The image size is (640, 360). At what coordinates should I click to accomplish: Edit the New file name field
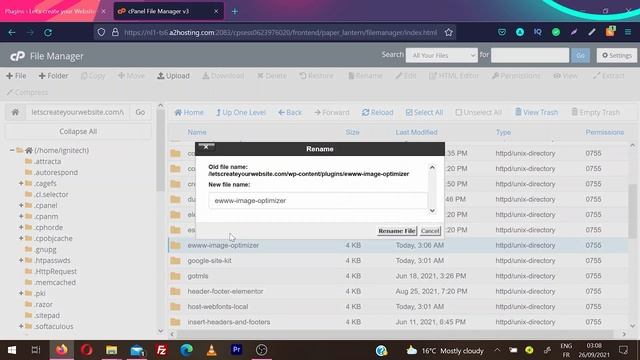pos(318,201)
